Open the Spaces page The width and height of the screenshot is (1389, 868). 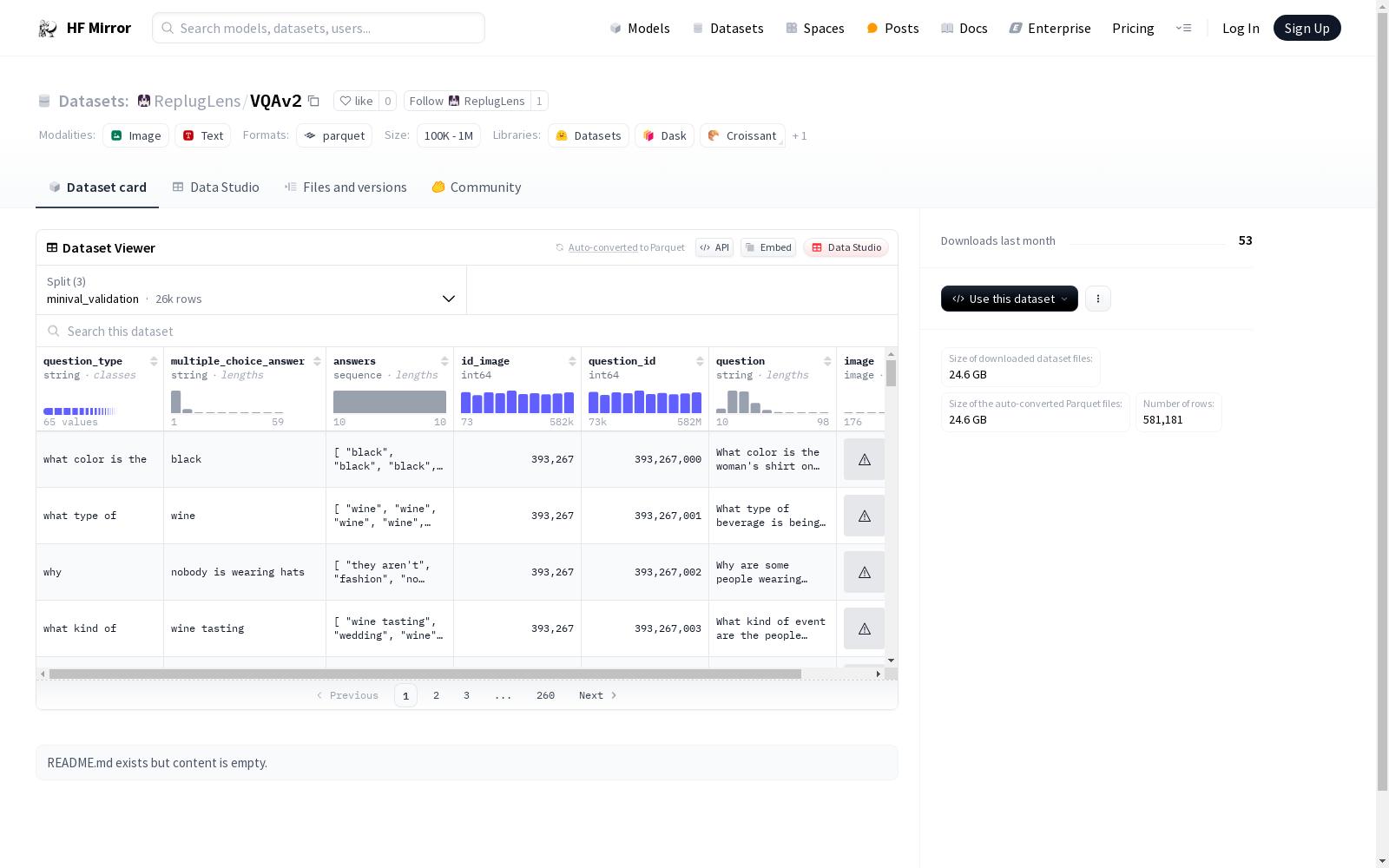[815, 28]
